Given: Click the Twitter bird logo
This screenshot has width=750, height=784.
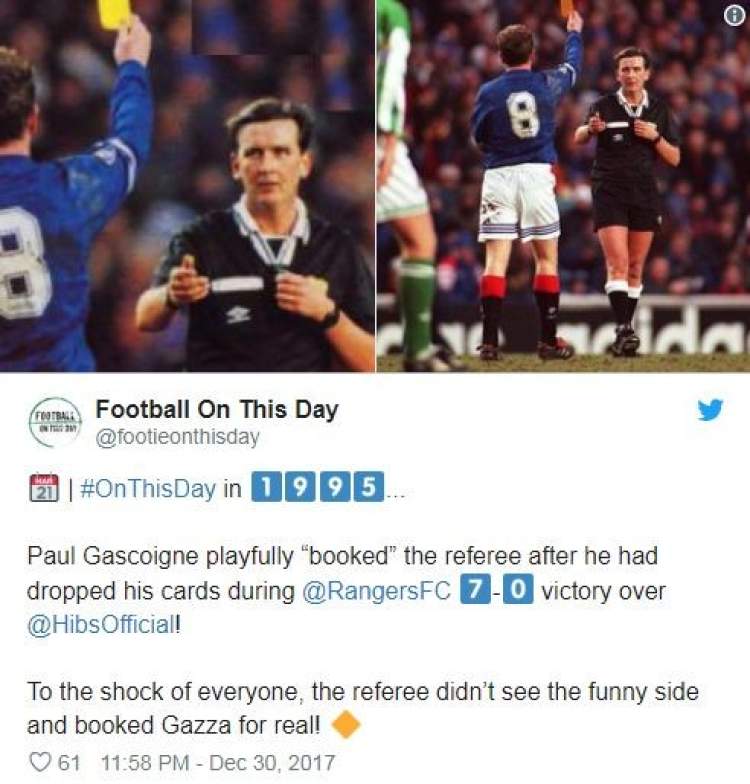Looking at the screenshot, I should pos(710,410).
